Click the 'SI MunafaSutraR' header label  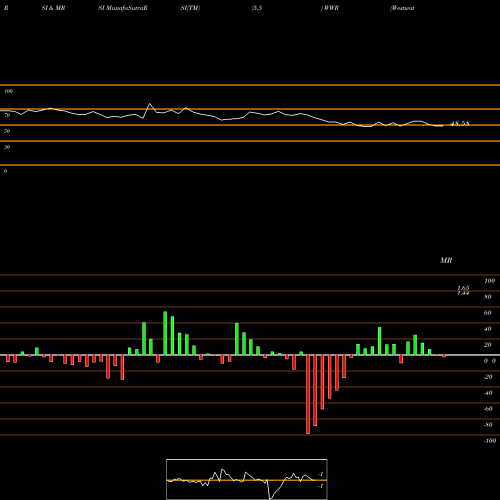point(123,8)
